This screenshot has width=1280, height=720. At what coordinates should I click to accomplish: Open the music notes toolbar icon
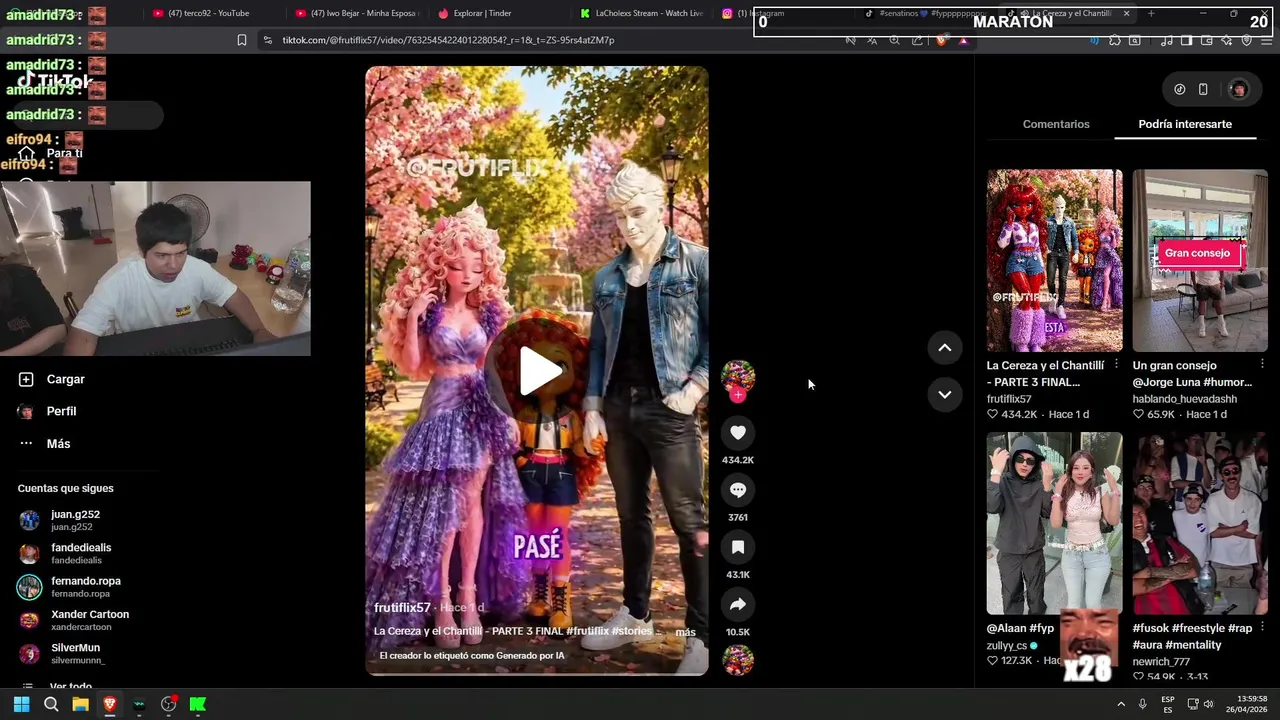click(1166, 40)
